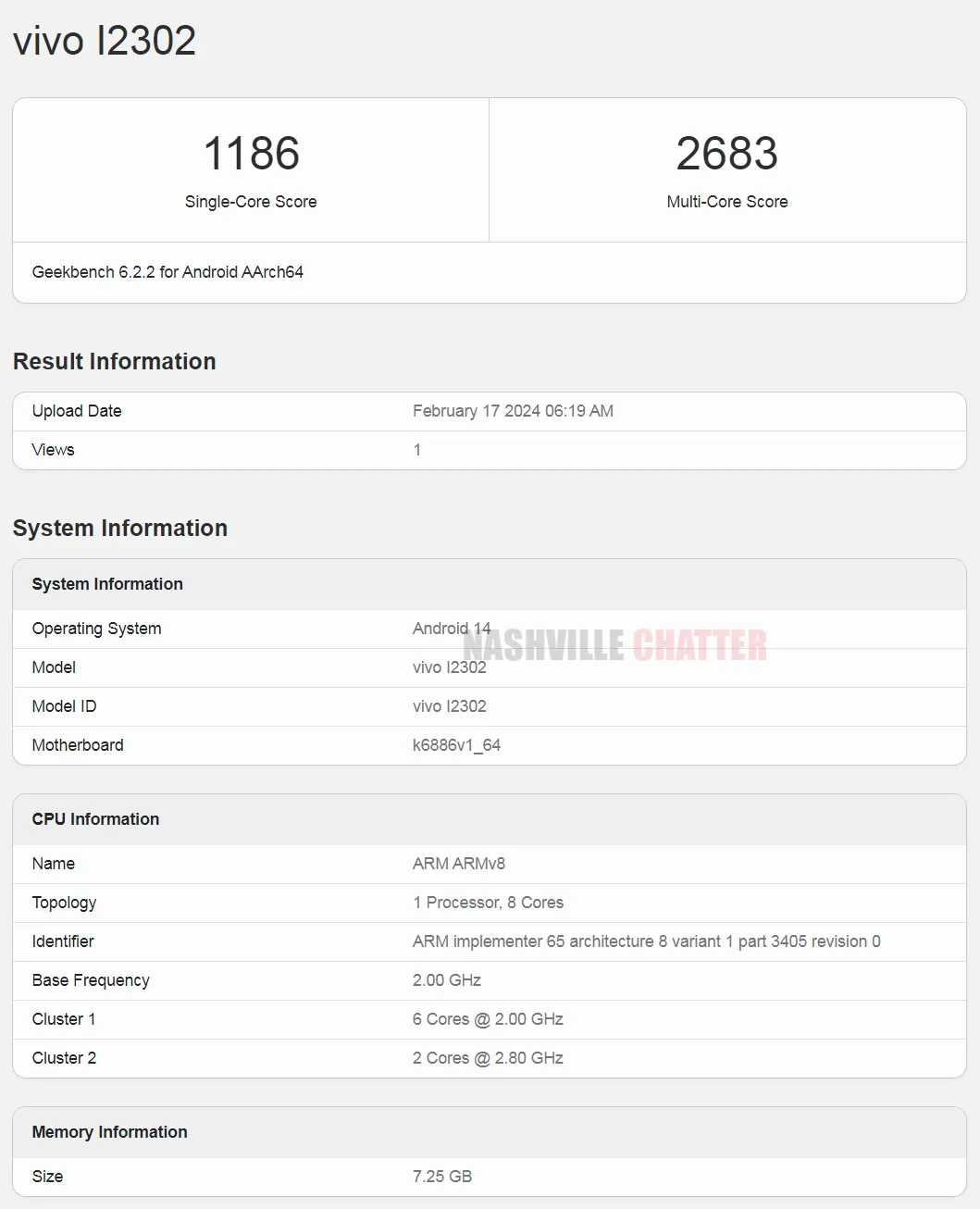
Task: Select 'February 17 2024 06:19 AM' value
Action: (x=513, y=411)
